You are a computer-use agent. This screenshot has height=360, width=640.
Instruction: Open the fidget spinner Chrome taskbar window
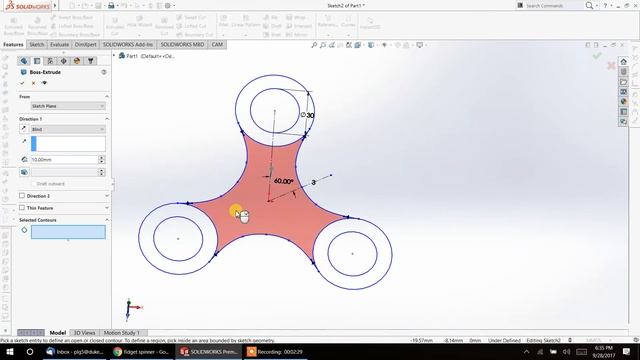point(141,351)
